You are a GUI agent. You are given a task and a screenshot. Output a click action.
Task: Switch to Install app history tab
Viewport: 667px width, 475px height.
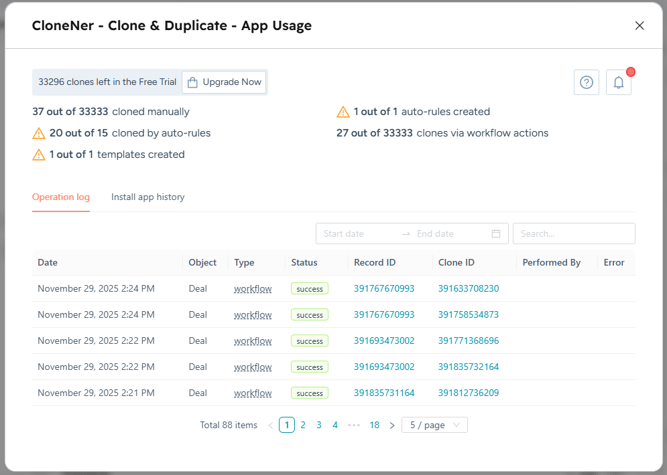tap(148, 197)
